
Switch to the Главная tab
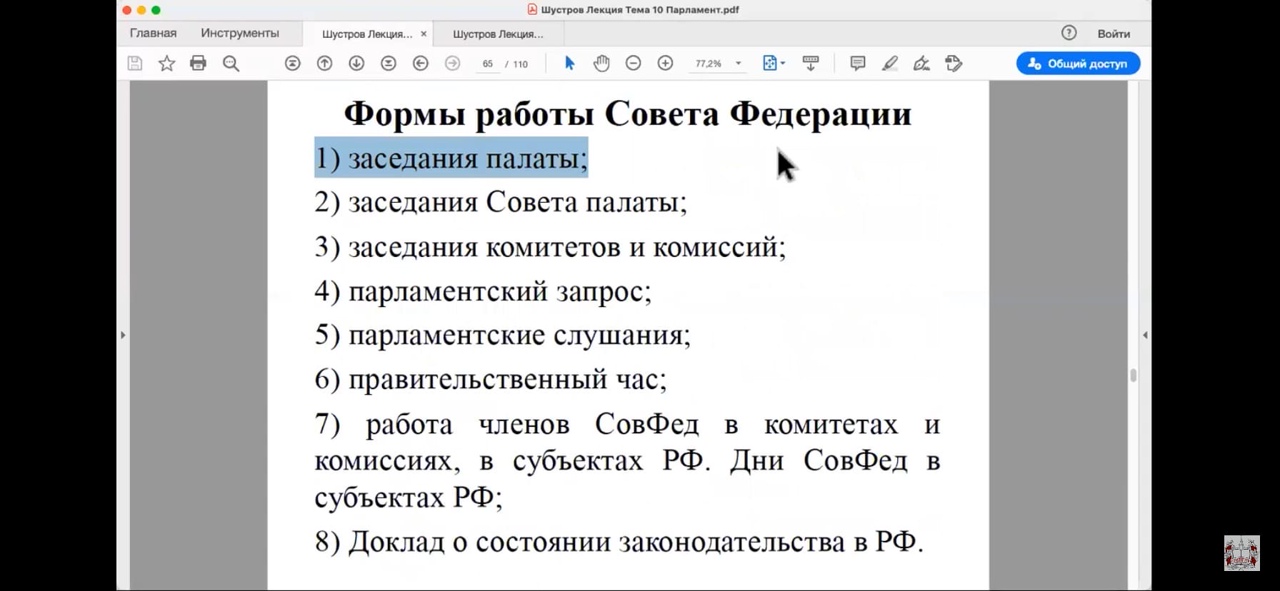(x=153, y=33)
